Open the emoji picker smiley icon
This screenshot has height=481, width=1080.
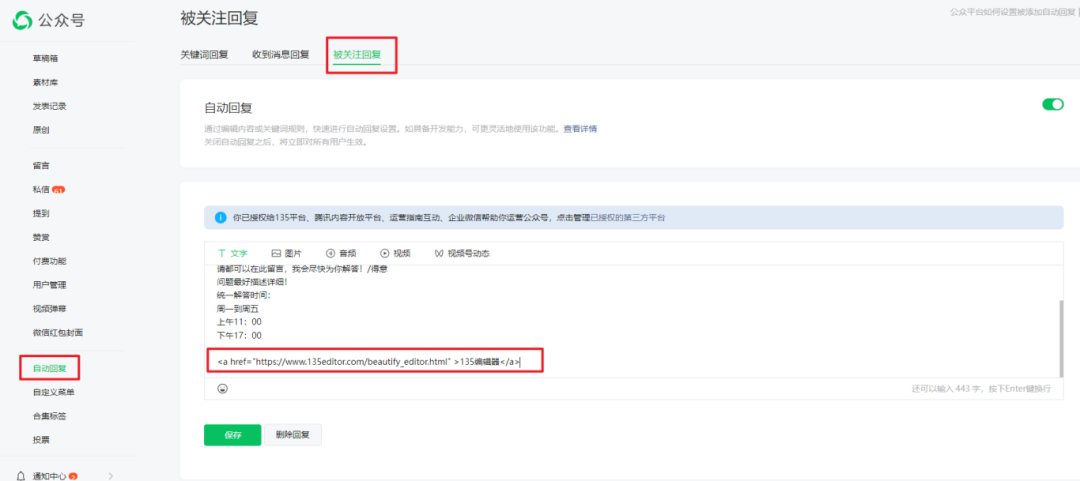(222, 389)
